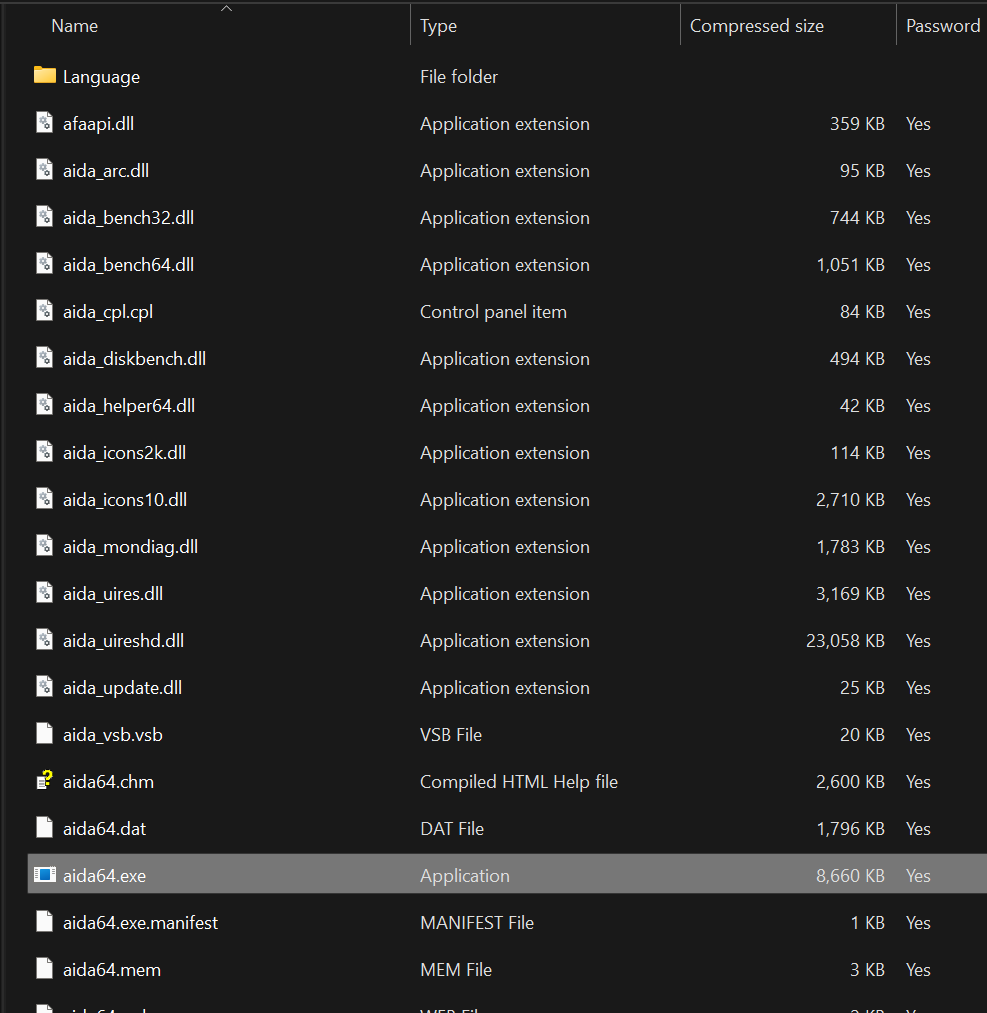Click the 3,169 KB size of aida_uires.dll
This screenshot has height=1013, width=987.
coord(851,594)
